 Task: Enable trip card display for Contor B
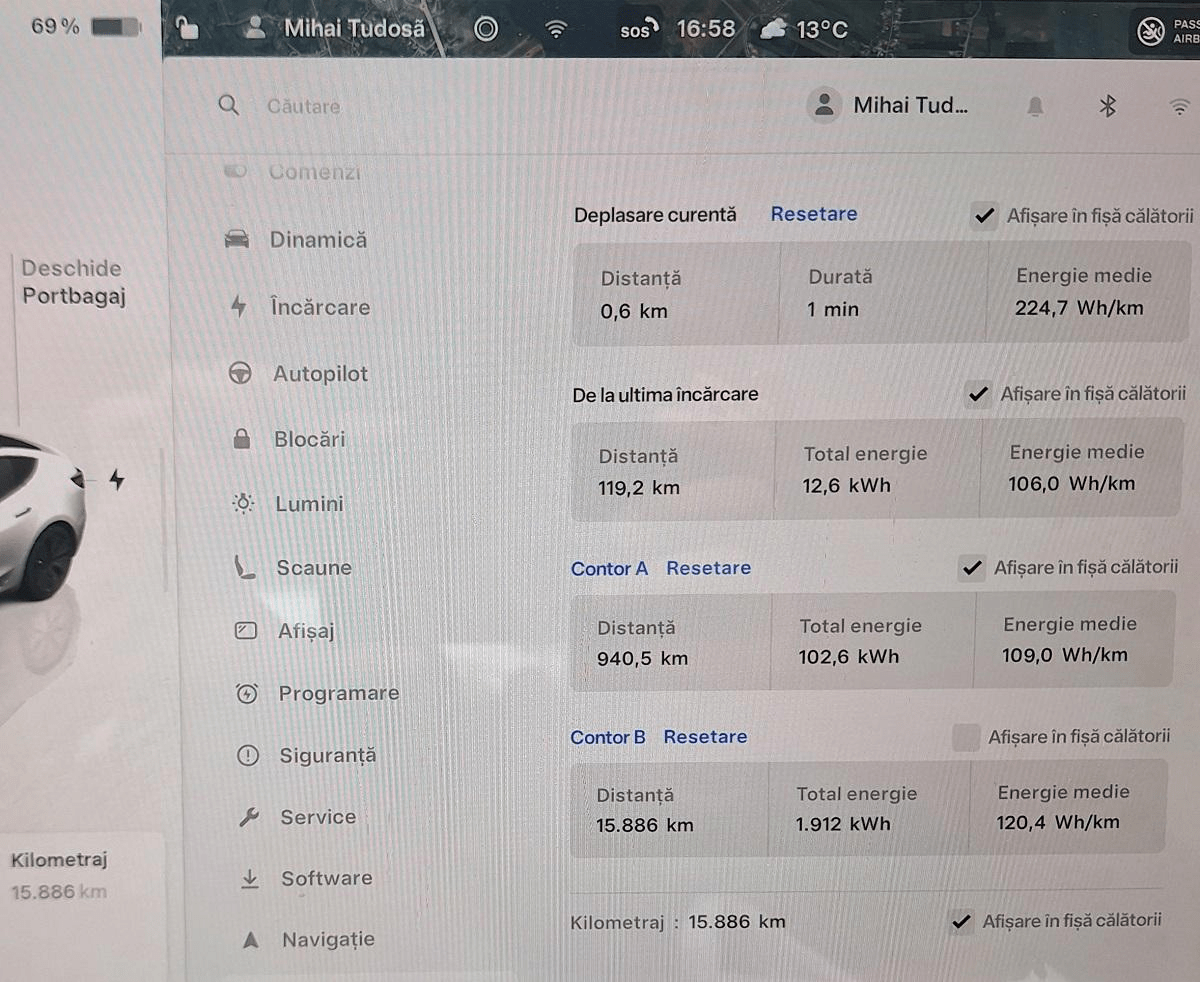965,738
